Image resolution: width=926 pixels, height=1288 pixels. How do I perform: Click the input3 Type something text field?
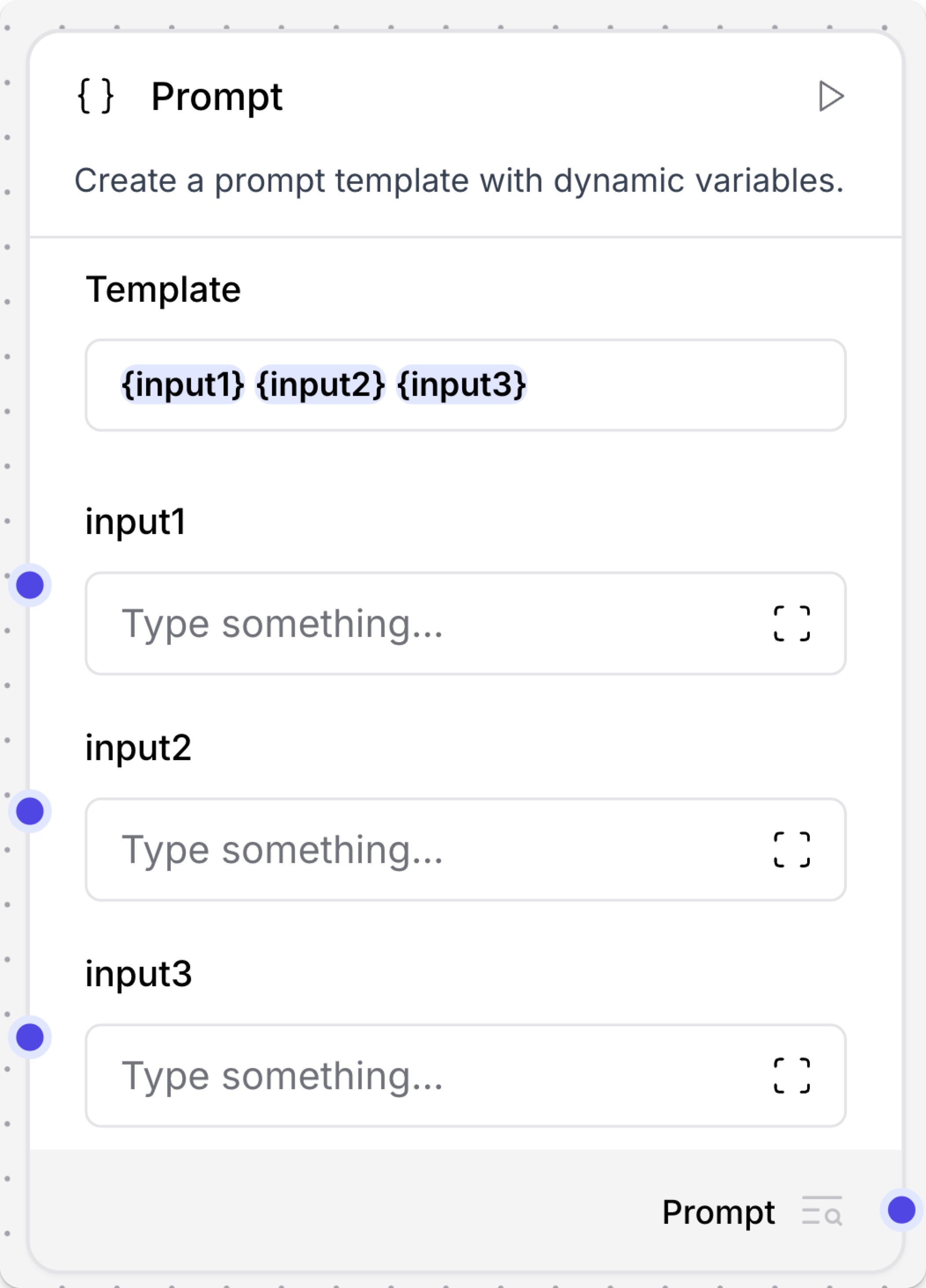tap(398, 1075)
